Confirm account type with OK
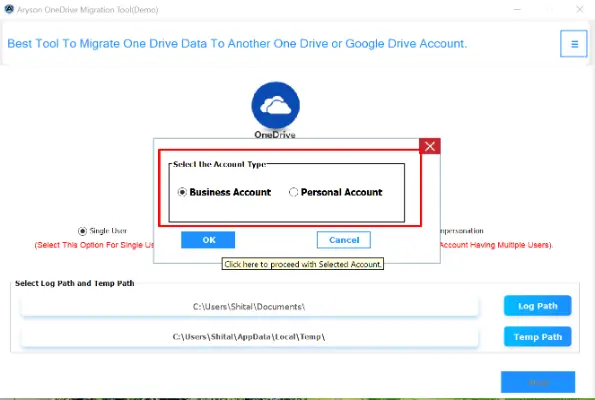Viewport: 595px width, 400px height. point(208,240)
